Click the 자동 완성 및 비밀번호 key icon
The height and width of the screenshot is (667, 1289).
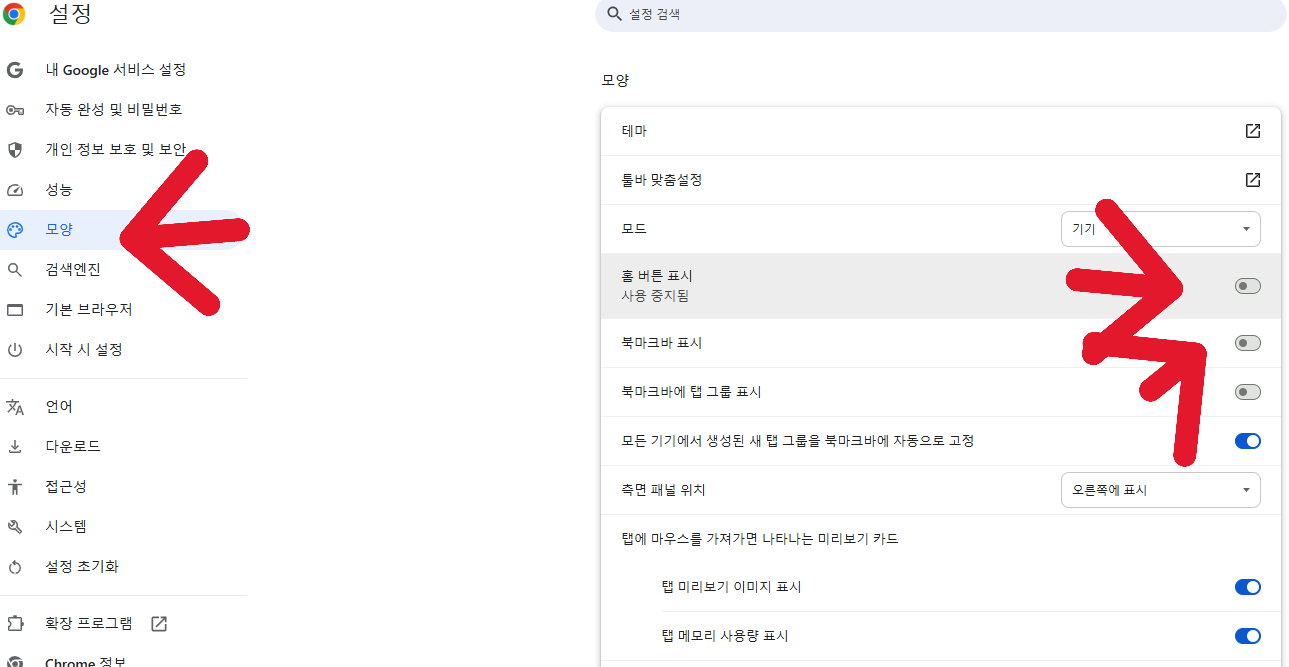(x=15, y=109)
